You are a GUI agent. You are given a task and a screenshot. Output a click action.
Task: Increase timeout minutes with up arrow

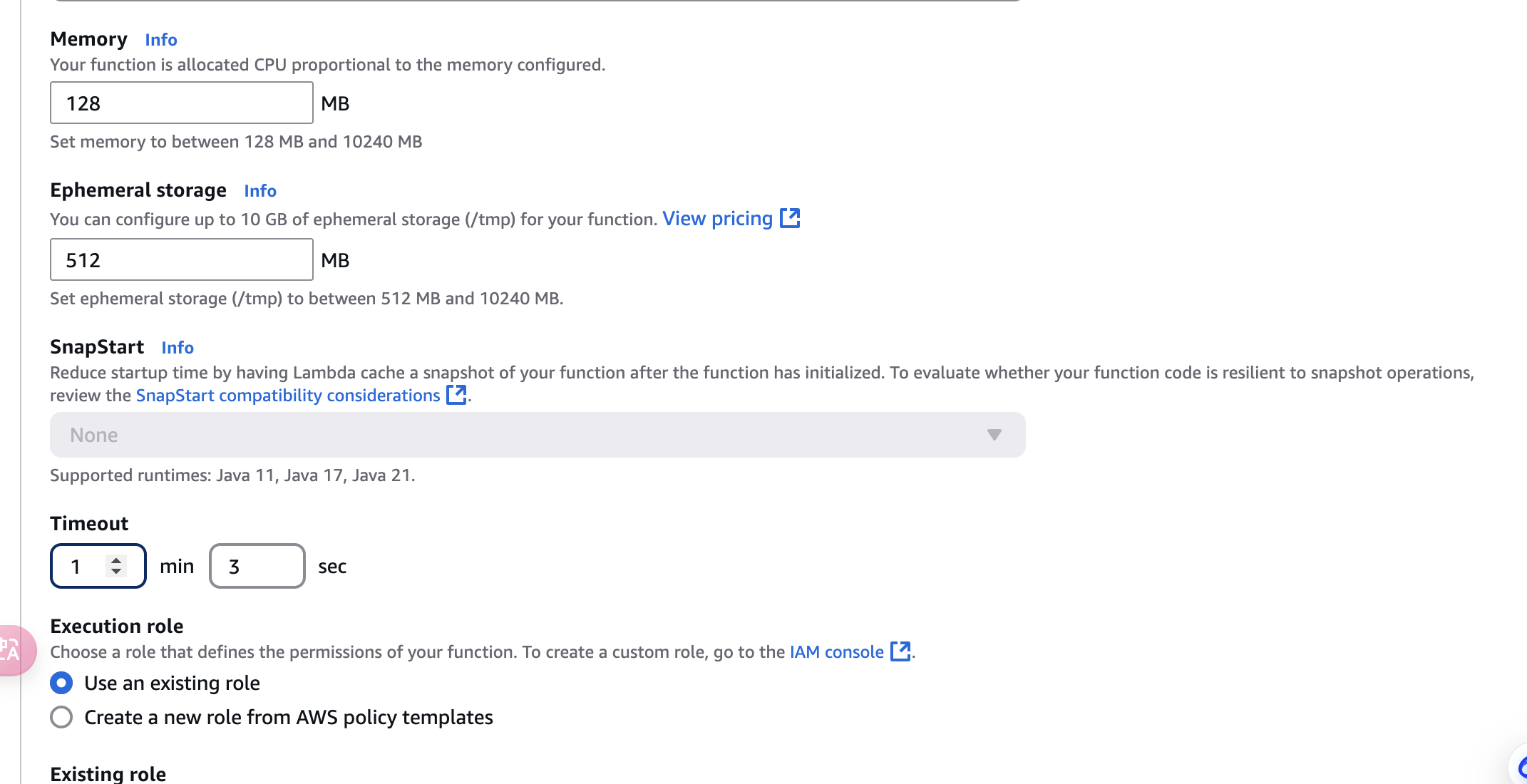pos(116,560)
